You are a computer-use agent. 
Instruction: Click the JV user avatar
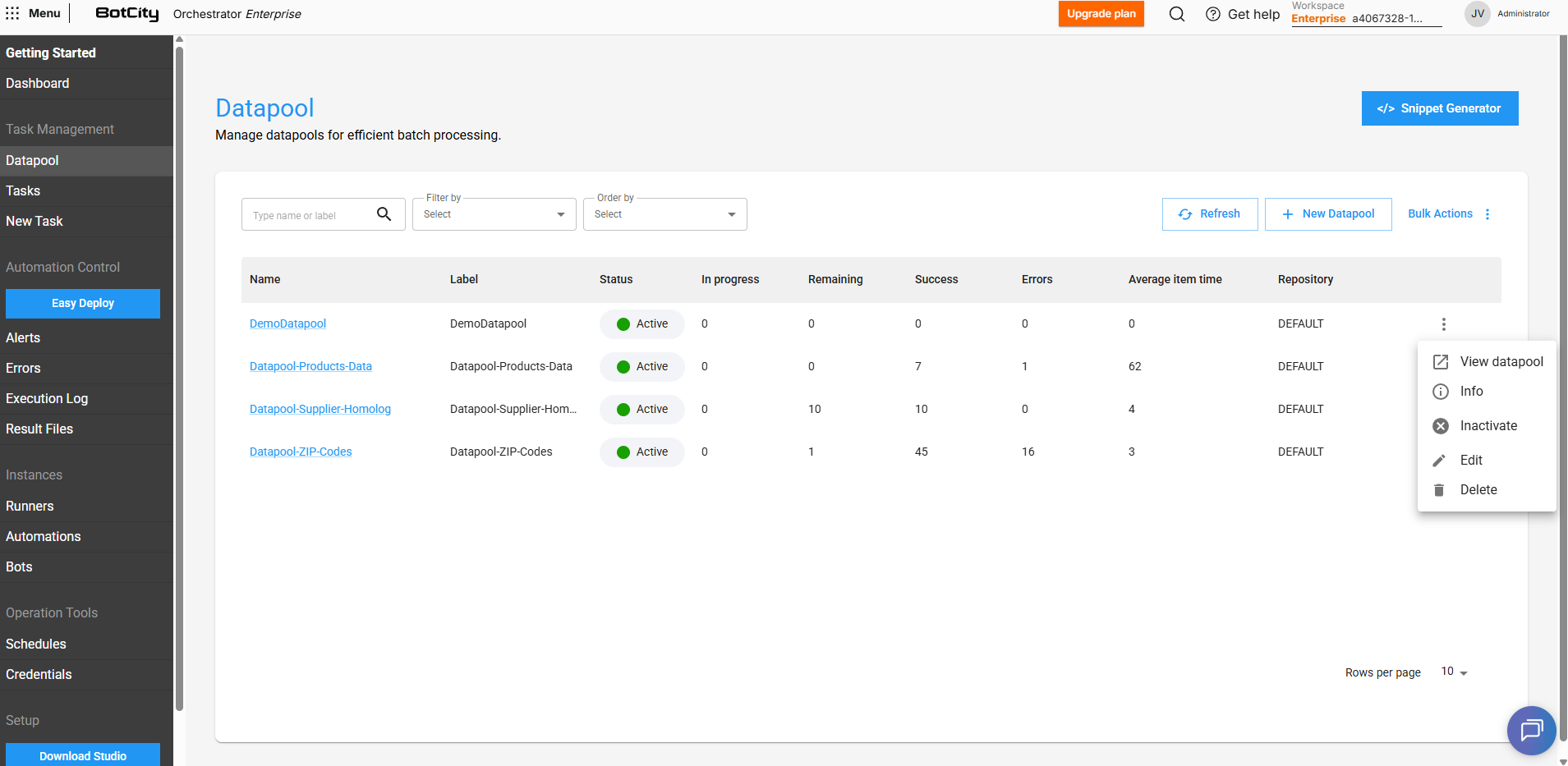(x=1477, y=14)
